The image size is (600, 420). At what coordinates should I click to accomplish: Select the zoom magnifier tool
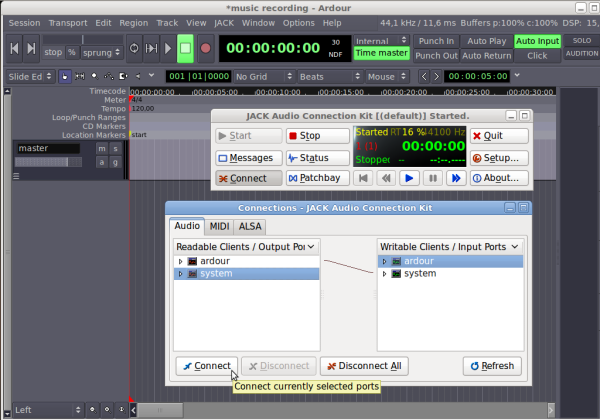tap(94, 77)
